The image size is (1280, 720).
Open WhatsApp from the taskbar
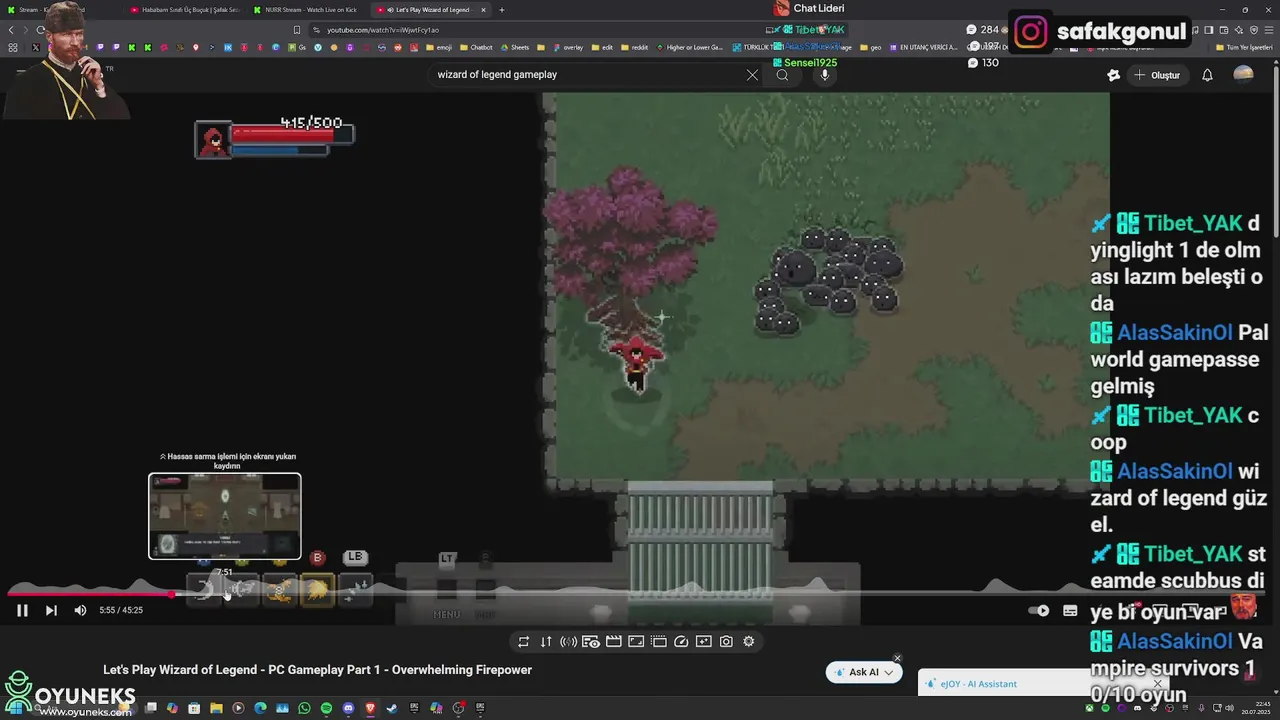coord(304,708)
